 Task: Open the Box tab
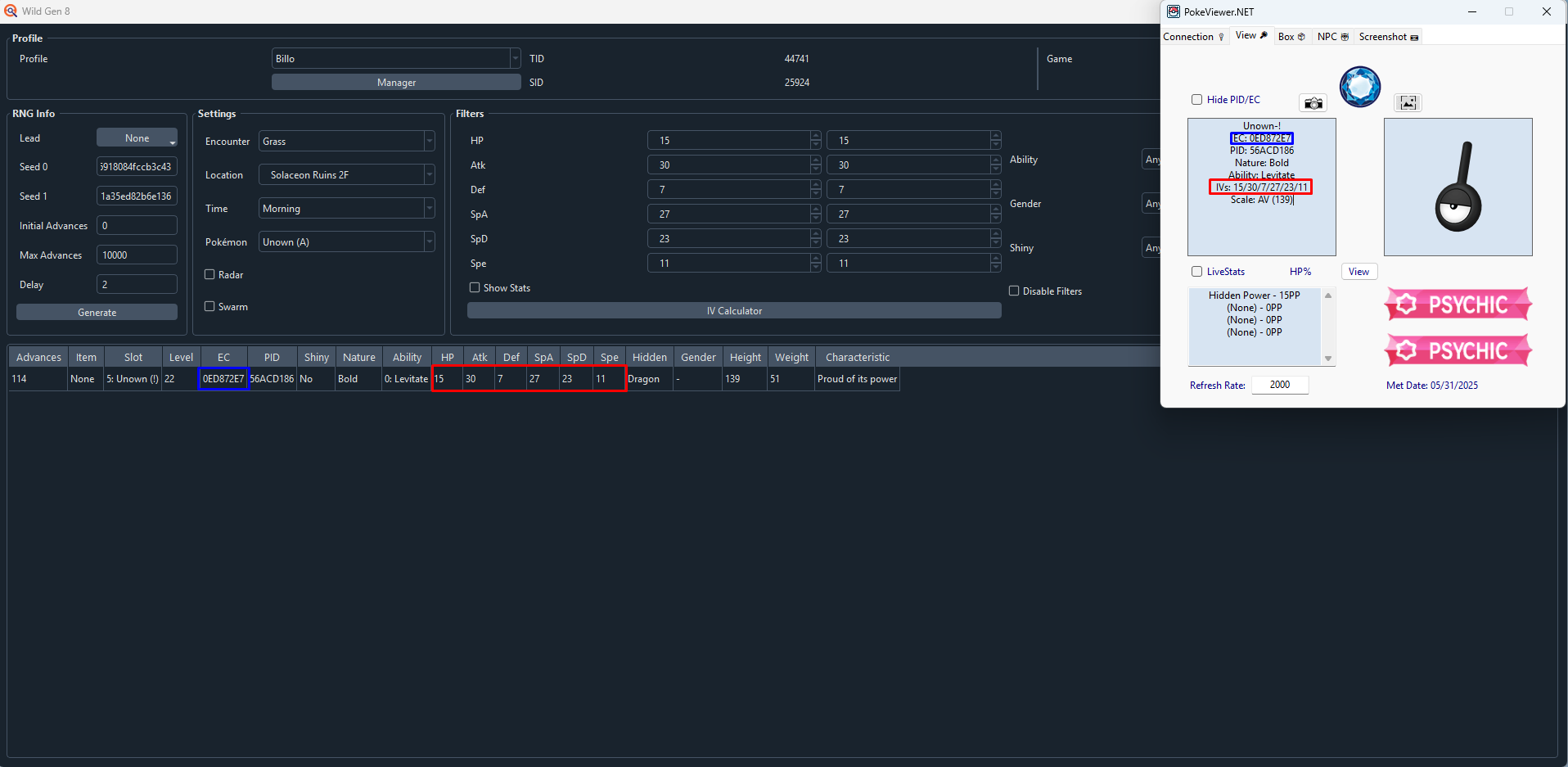[1291, 37]
